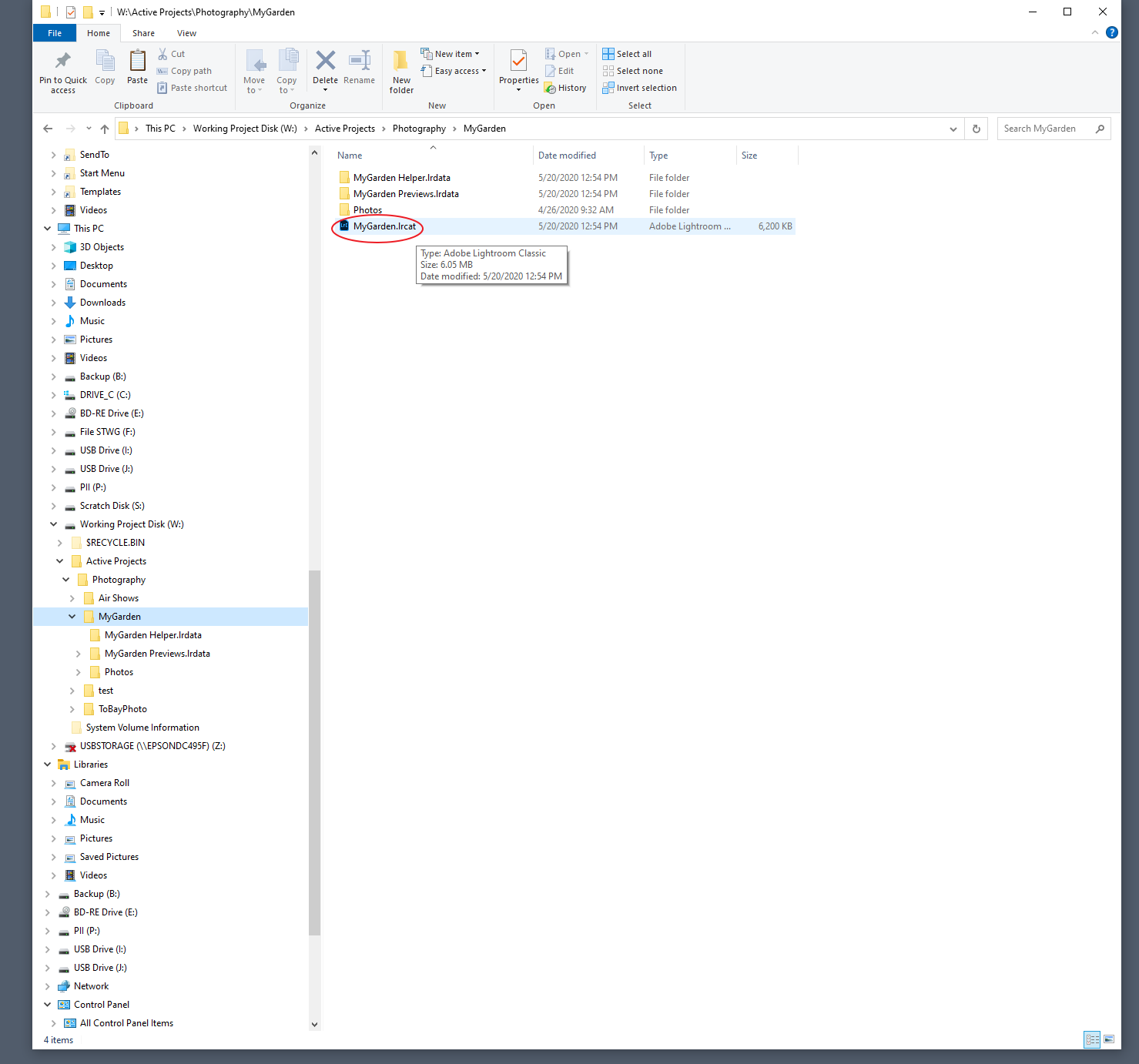Collapse the MyGarden folder in the sidebar
This screenshot has width=1139, height=1064.
point(72,616)
